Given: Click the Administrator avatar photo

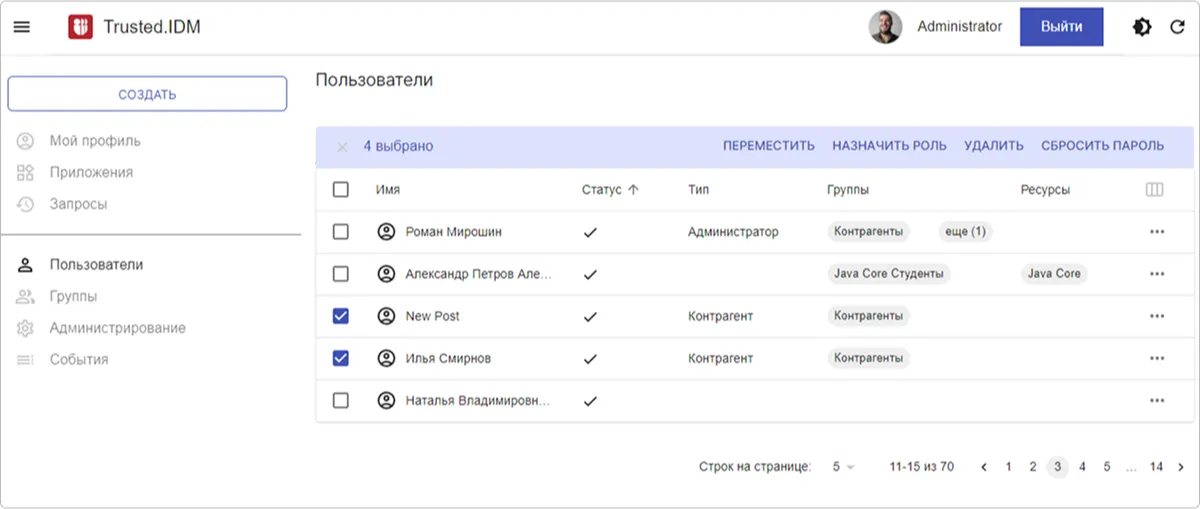Looking at the screenshot, I should (885, 27).
